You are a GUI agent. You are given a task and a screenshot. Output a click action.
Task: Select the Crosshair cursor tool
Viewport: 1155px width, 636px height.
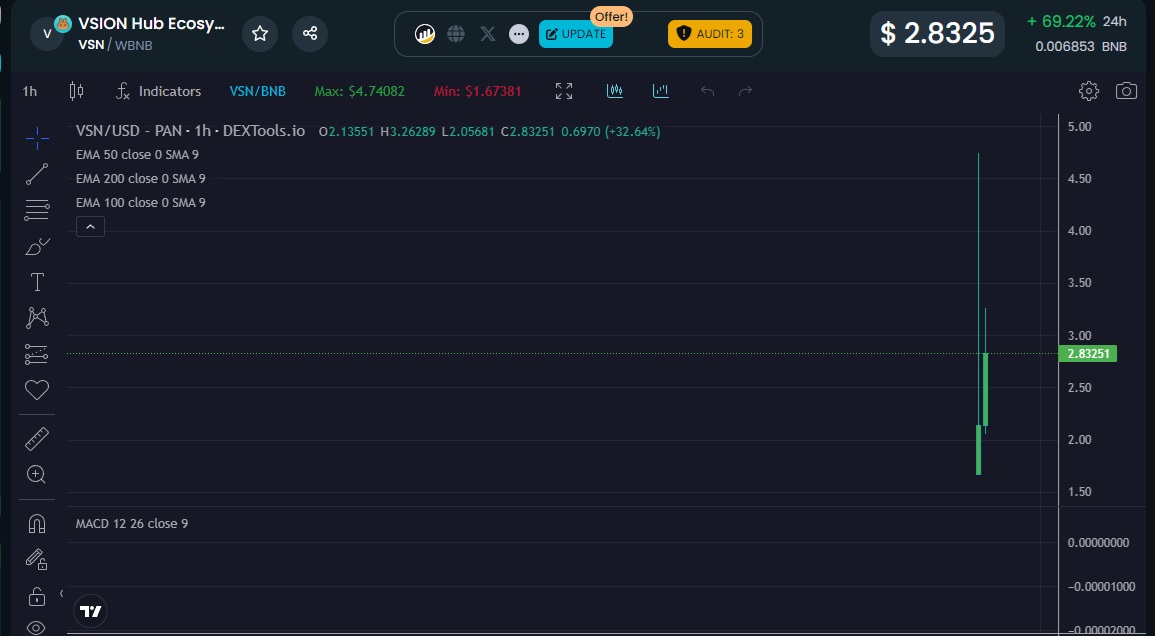(37, 139)
